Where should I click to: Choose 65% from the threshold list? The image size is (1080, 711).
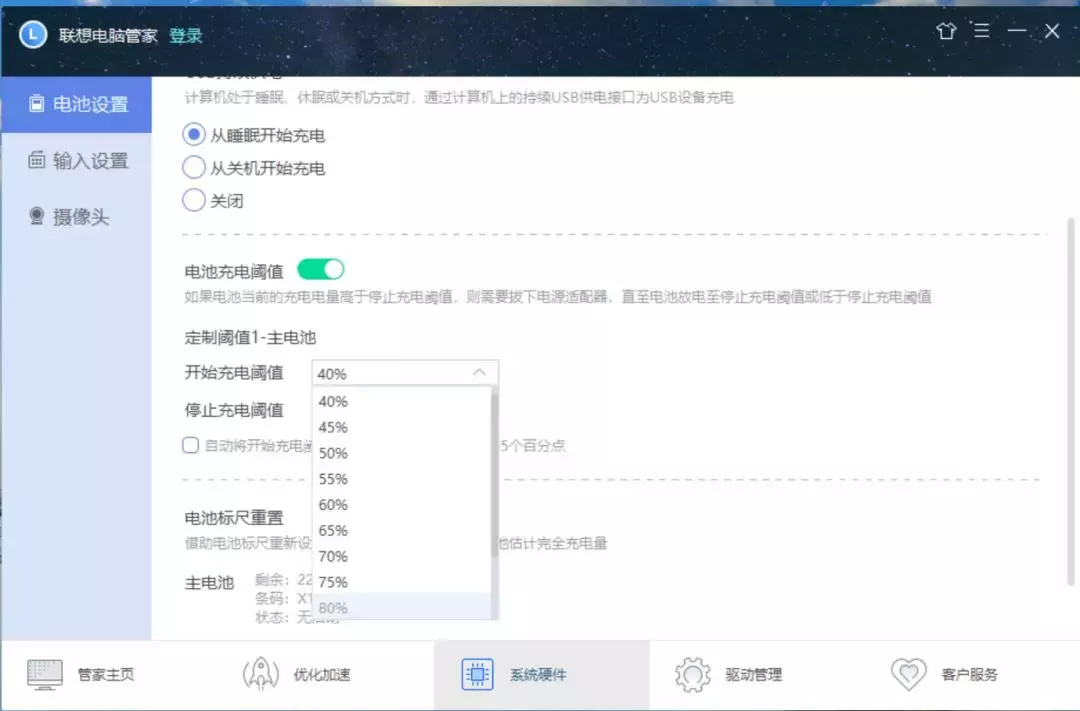402,530
